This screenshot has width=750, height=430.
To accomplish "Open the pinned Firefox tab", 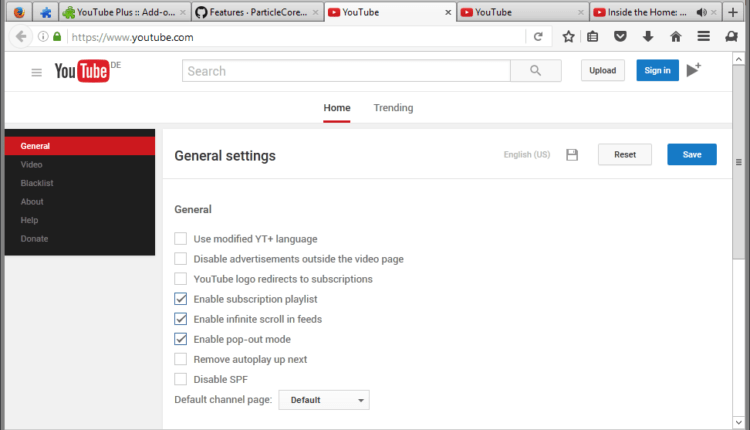I will tap(19, 12).
